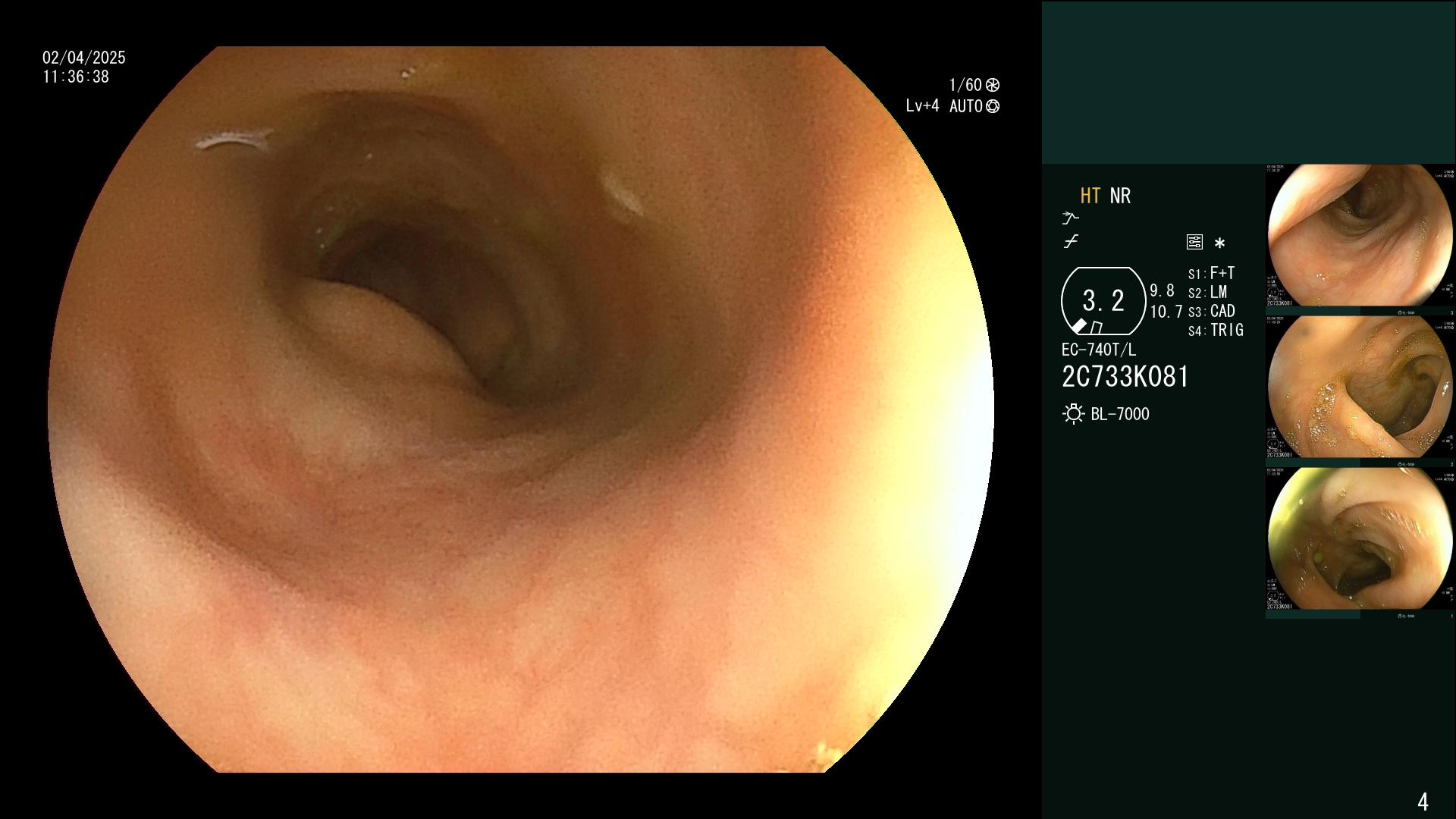The image size is (1456, 819).
Task: Select the S1: F+T switch assignment
Action: click(1212, 273)
